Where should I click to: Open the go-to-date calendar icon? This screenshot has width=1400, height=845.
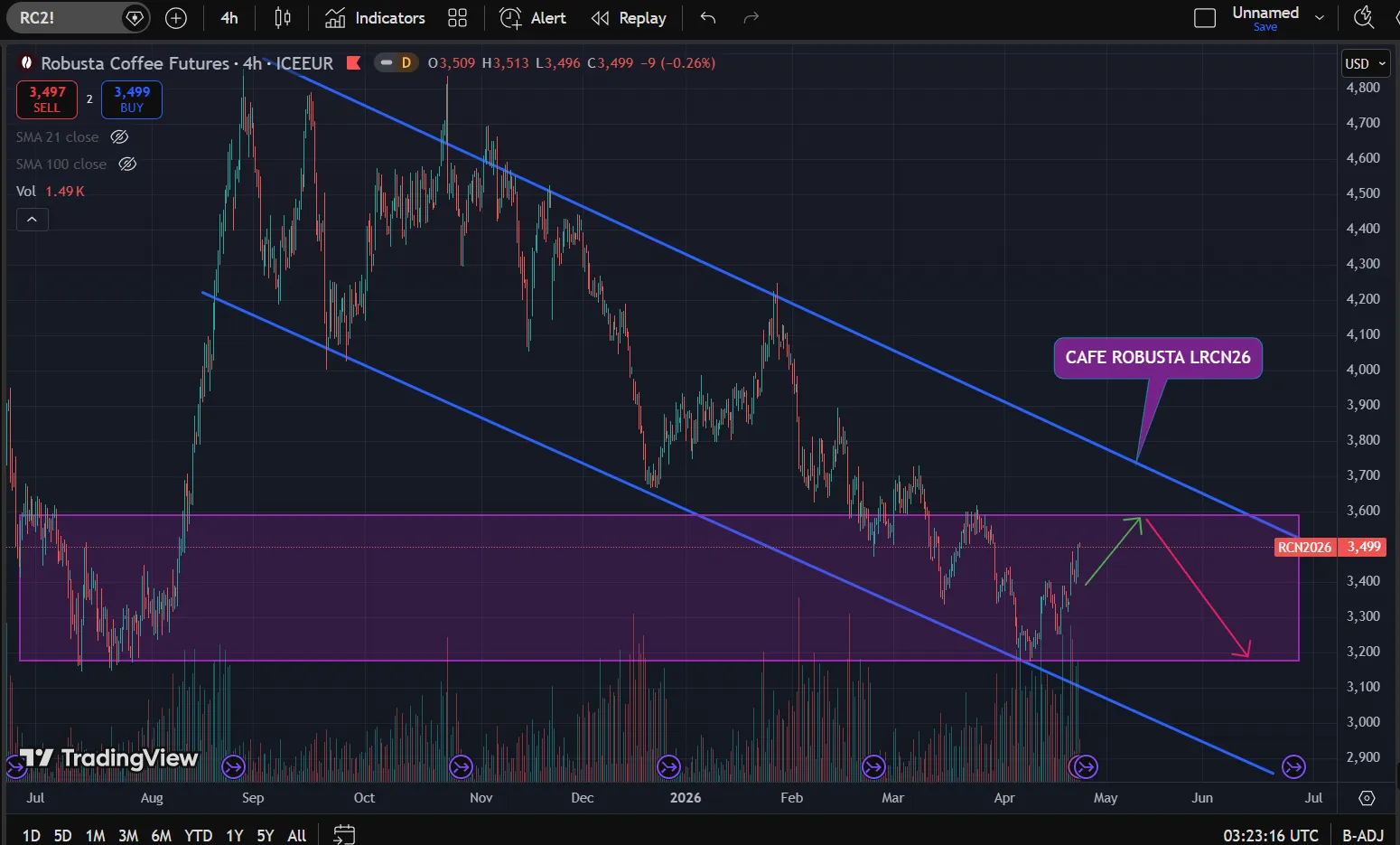(x=344, y=833)
